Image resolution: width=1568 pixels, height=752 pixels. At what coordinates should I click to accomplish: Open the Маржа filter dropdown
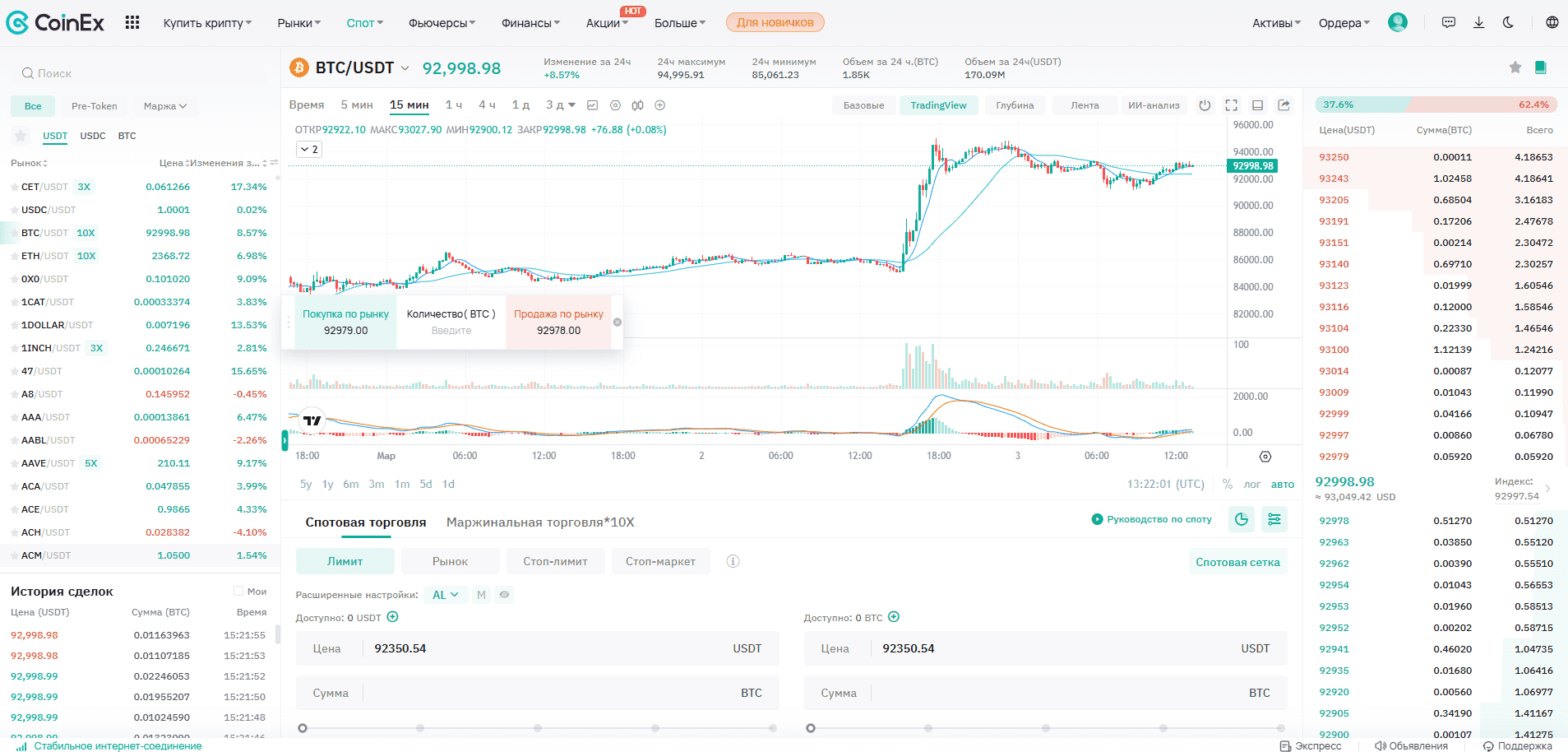[x=165, y=106]
